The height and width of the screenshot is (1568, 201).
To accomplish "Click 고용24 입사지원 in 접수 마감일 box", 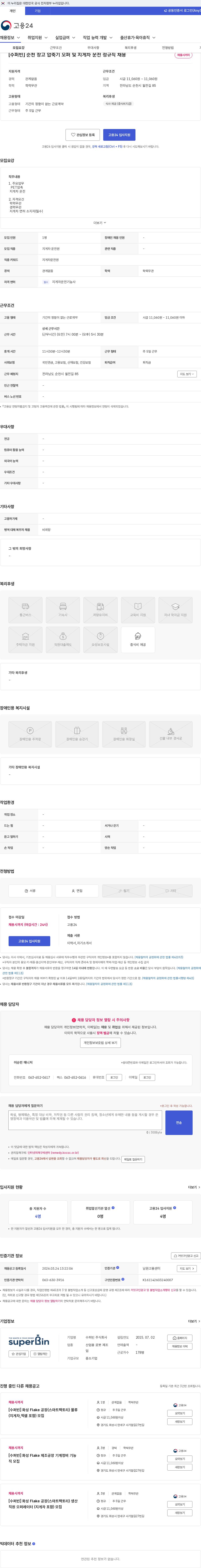I will (x=29, y=941).
